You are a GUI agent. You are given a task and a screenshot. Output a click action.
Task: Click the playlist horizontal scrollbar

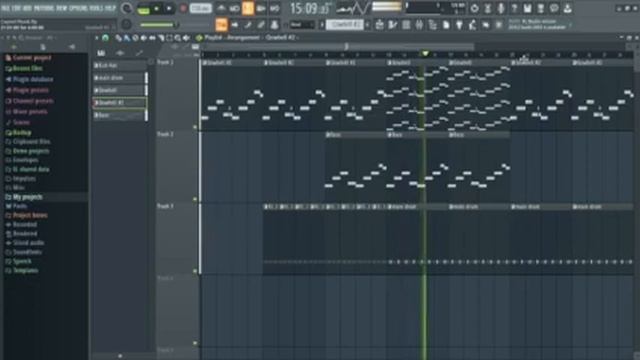tap(339, 47)
